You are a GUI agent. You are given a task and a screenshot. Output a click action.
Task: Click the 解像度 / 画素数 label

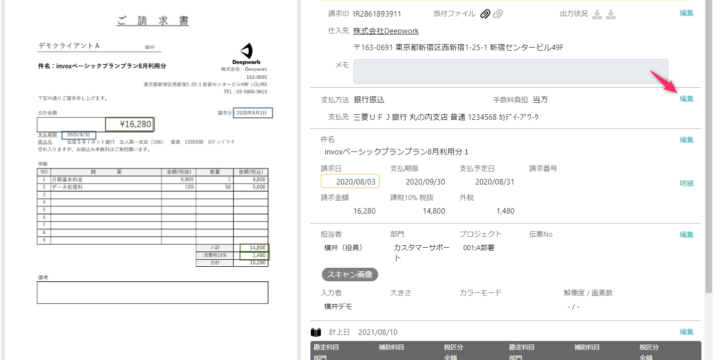pyautogui.click(x=588, y=292)
